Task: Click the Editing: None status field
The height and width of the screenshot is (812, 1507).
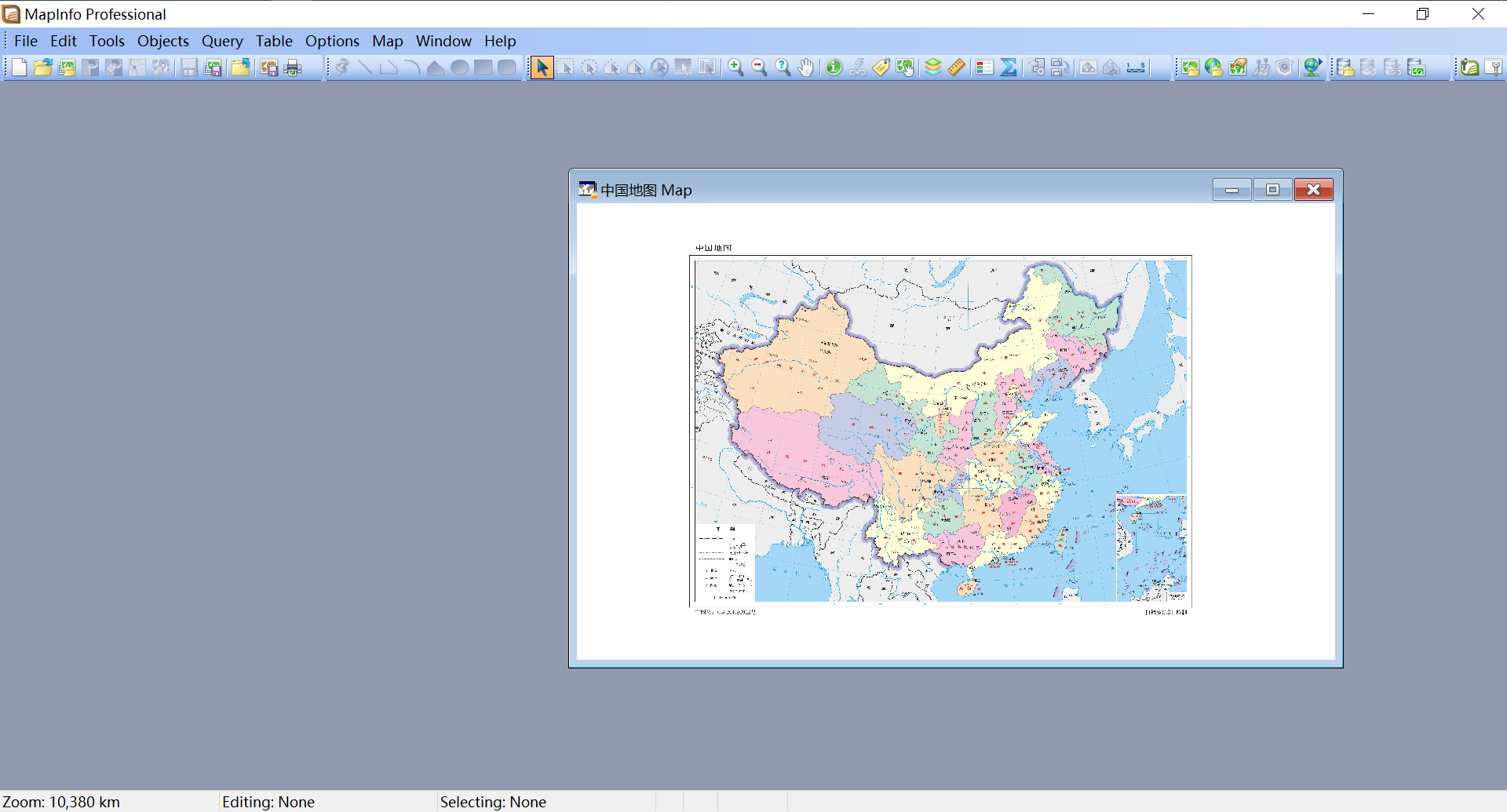Action: point(327,802)
